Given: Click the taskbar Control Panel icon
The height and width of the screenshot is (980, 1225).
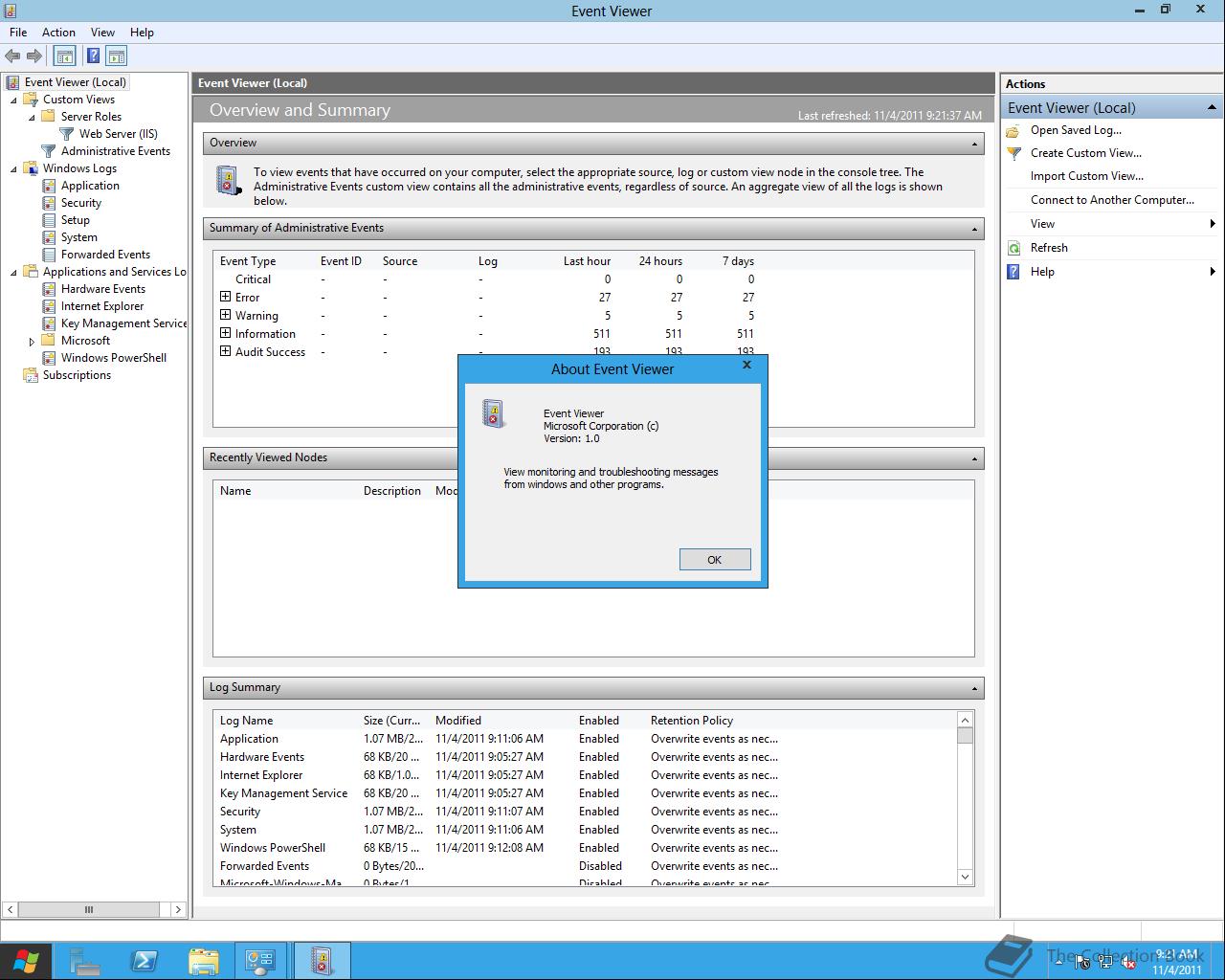Looking at the screenshot, I should point(260,961).
